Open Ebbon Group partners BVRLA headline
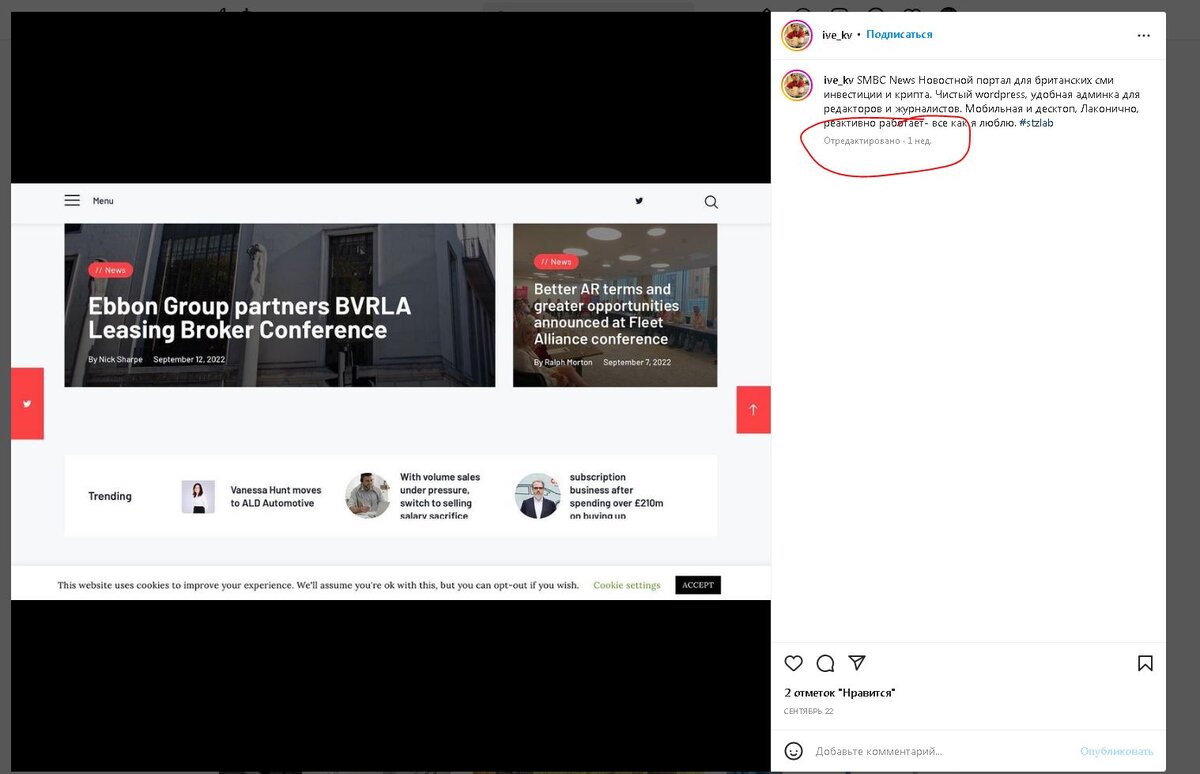The image size is (1200, 774). pyautogui.click(x=249, y=318)
